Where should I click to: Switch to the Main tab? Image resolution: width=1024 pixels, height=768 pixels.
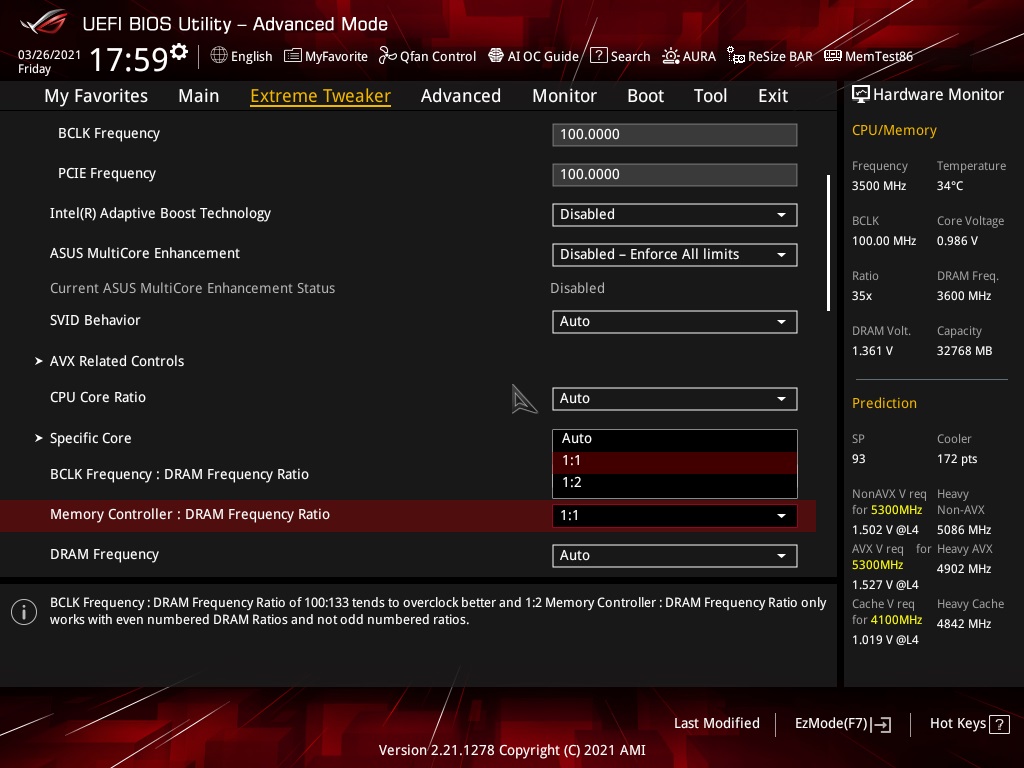[x=199, y=96]
